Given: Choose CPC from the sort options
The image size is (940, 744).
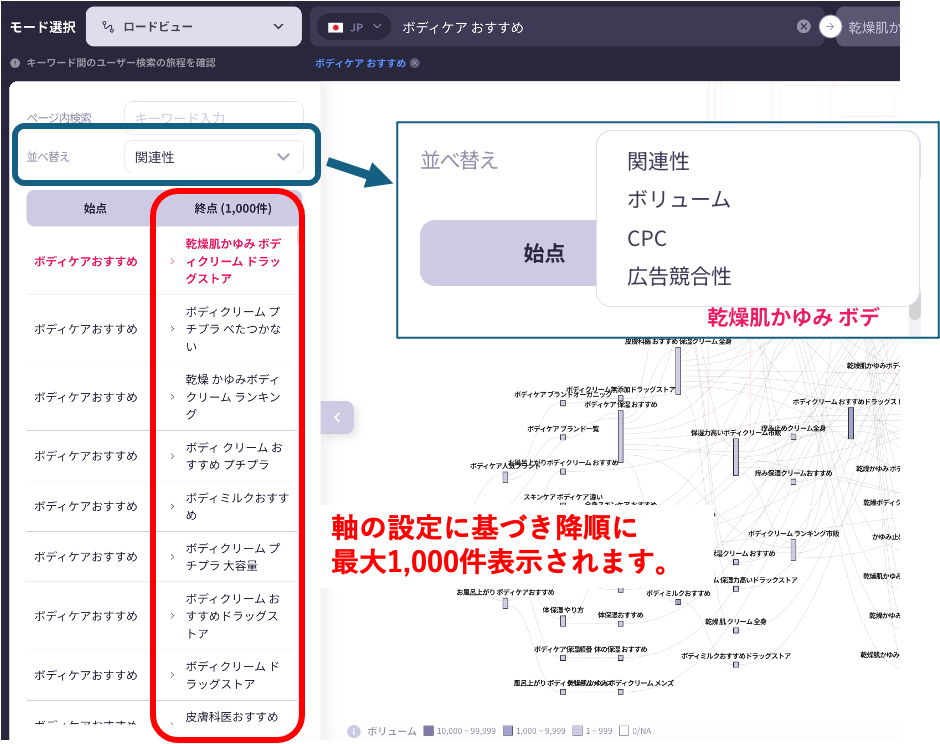Looking at the screenshot, I should tap(647, 238).
